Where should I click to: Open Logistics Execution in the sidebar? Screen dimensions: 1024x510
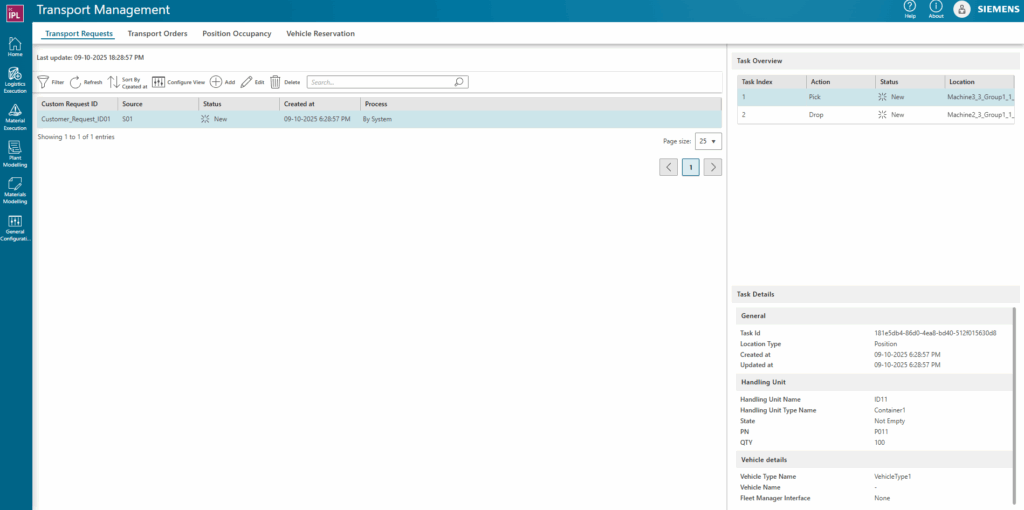tap(15, 80)
